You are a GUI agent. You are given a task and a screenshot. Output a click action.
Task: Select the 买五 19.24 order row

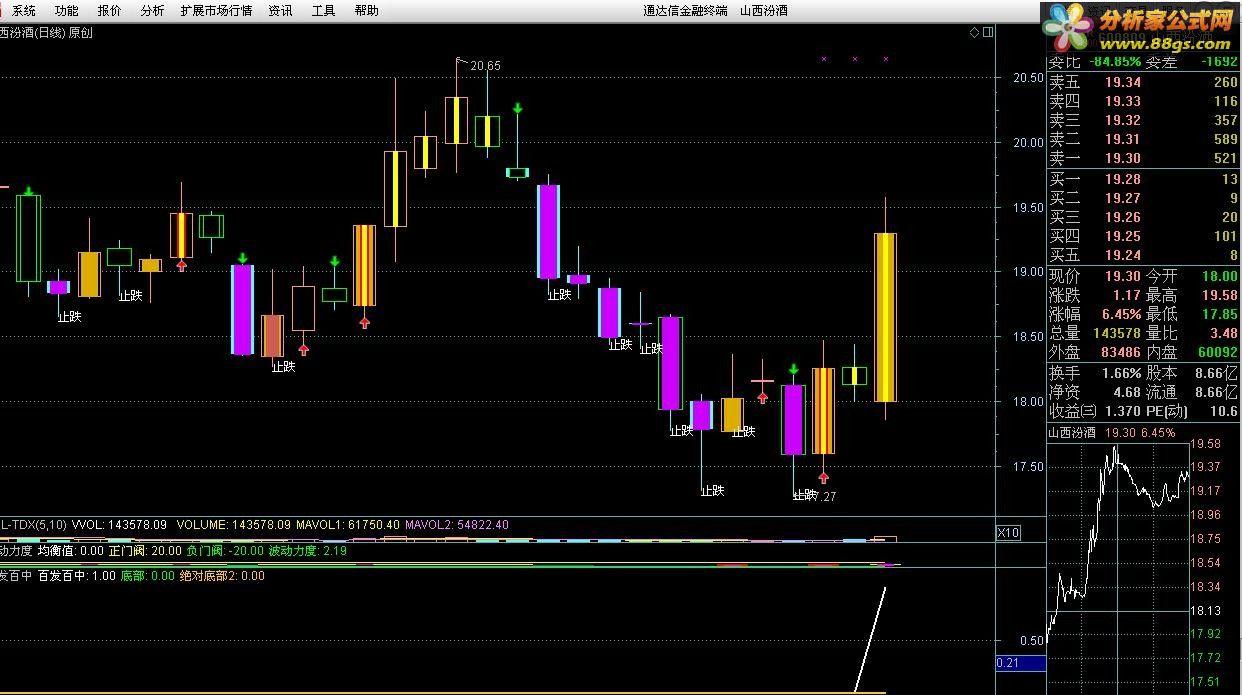click(x=1144, y=256)
